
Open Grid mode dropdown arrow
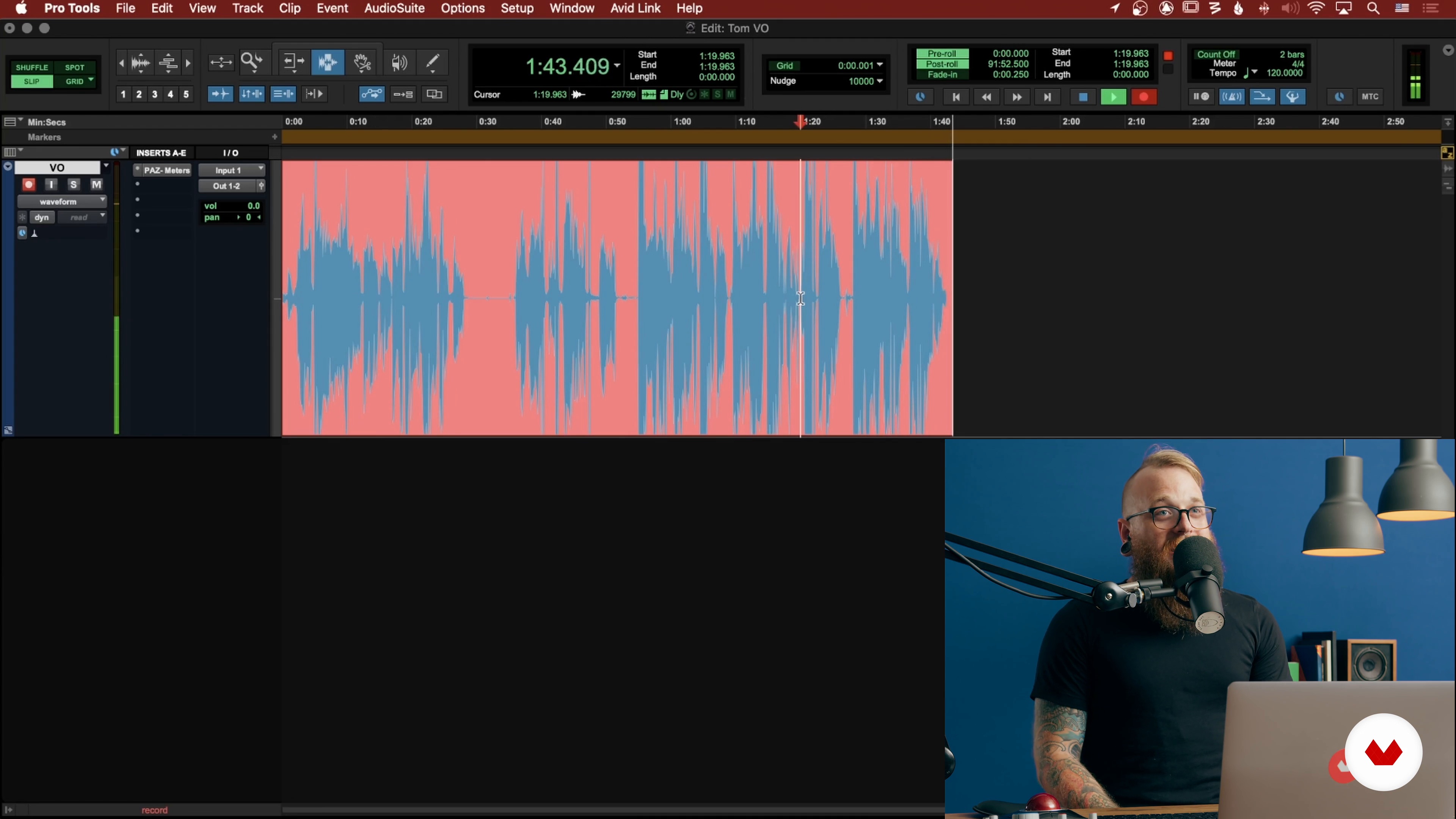[91, 80]
